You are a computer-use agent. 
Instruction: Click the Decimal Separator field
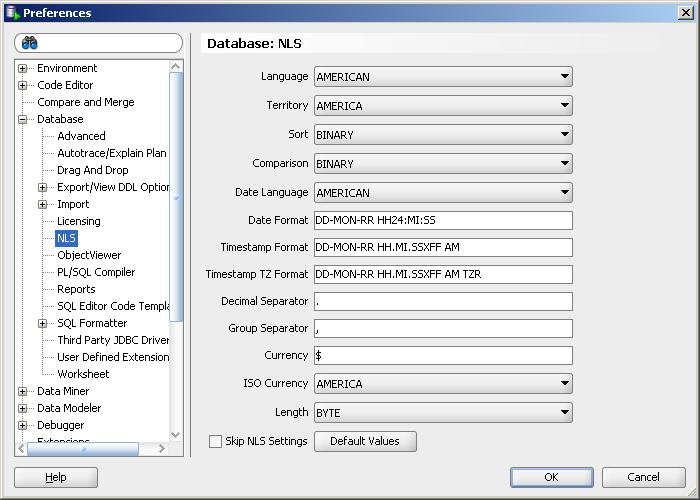coord(443,302)
